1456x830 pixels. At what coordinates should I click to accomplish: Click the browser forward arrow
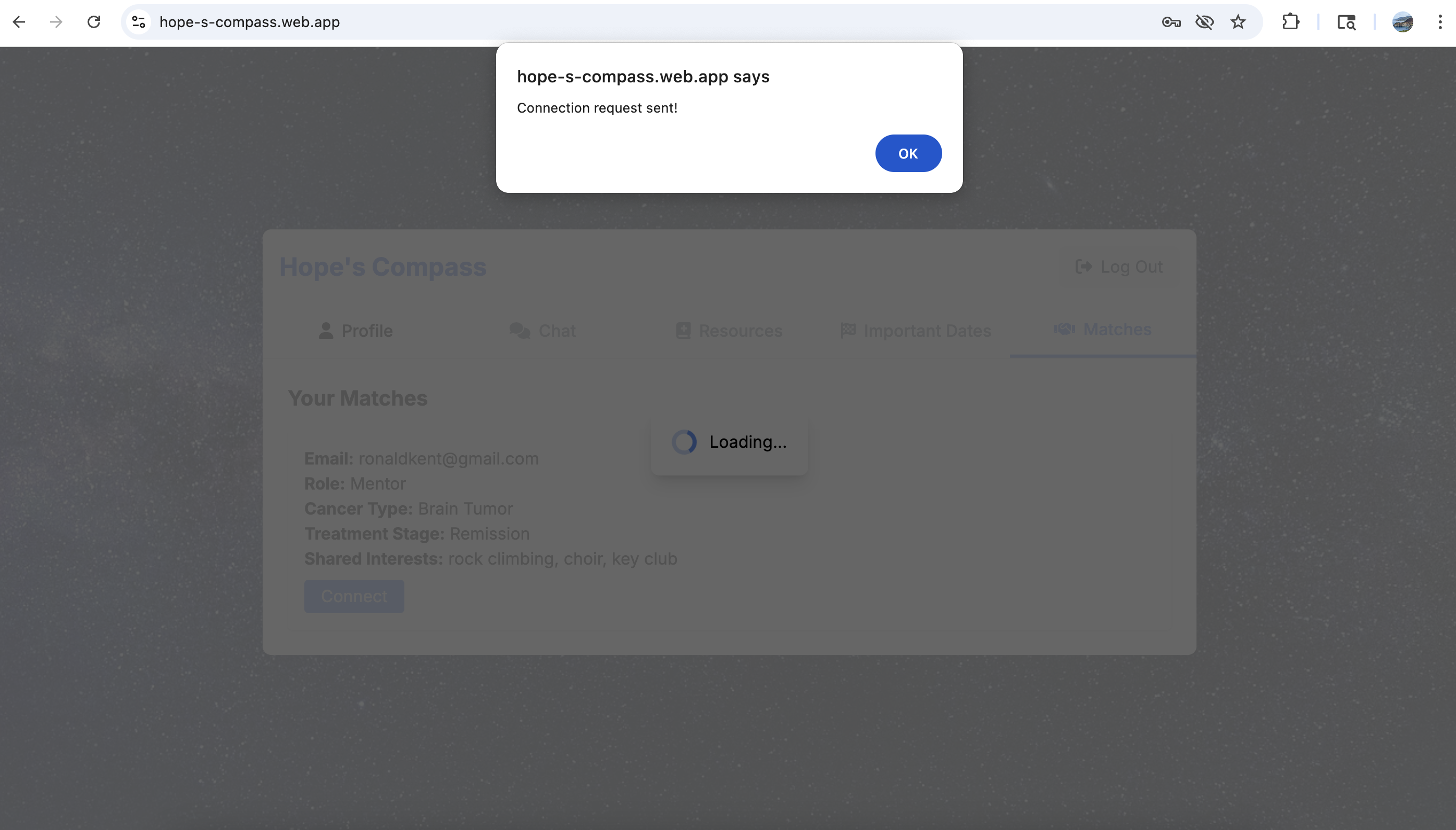[x=56, y=22]
